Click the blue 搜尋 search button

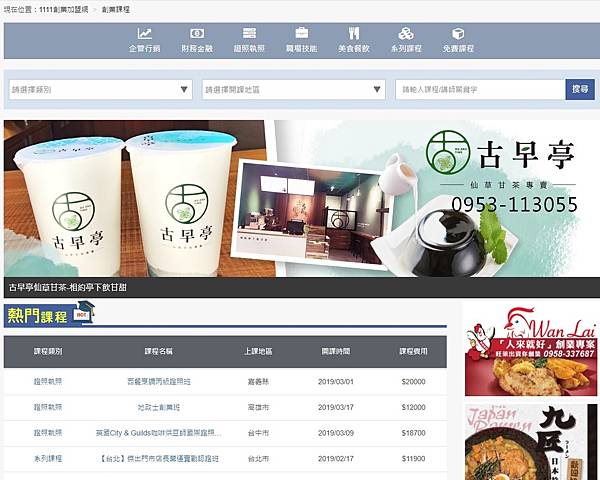[580, 90]
